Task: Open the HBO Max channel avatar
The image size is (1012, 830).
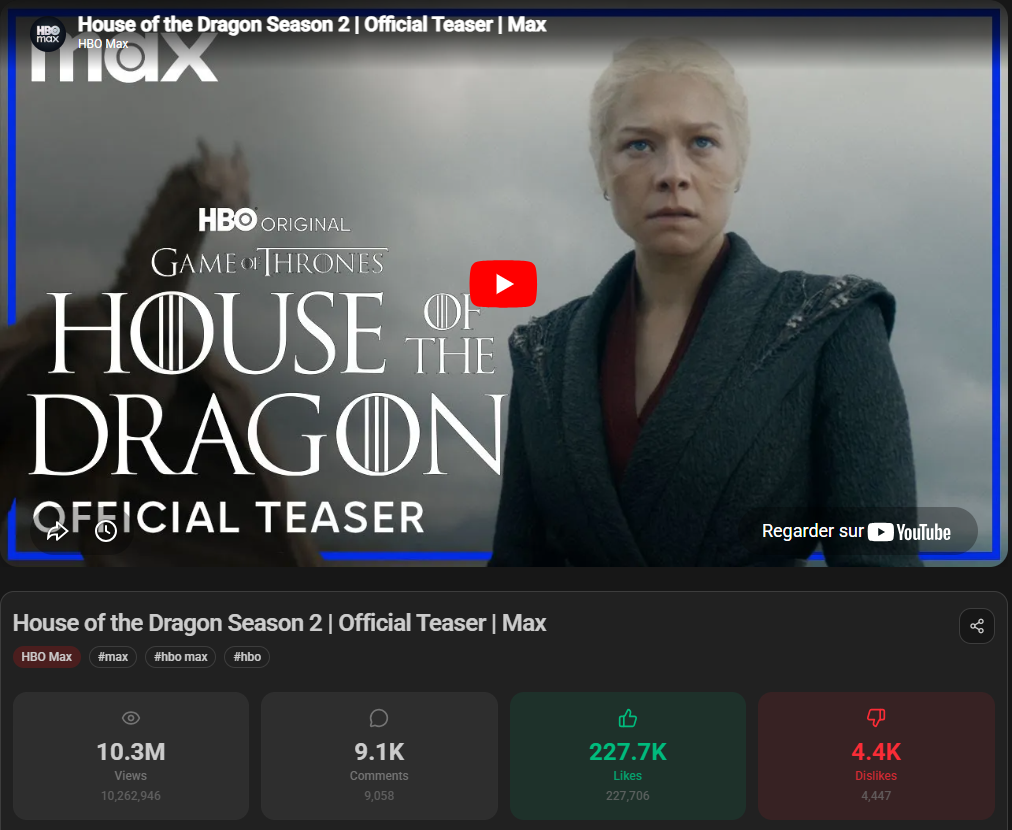Action: 48,34
